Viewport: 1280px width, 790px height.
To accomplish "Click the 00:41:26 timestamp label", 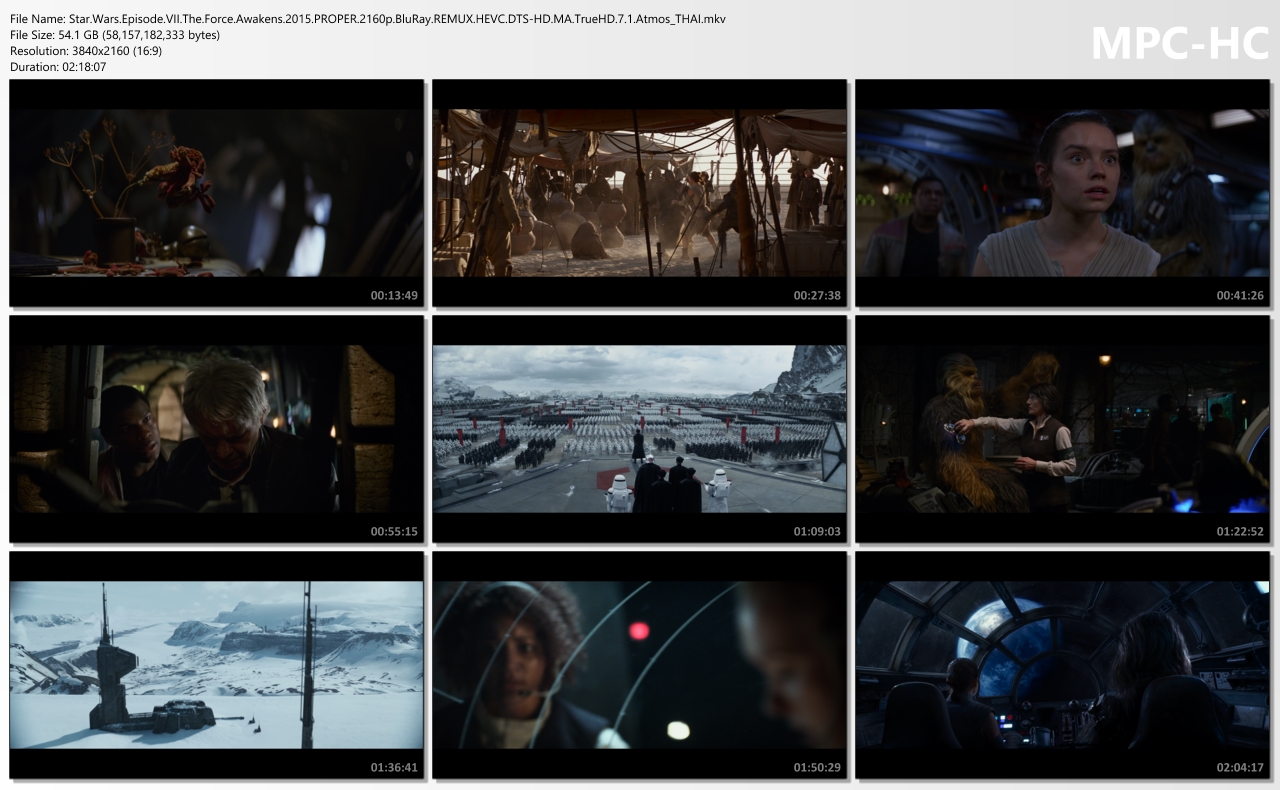I will (1240, 296).
